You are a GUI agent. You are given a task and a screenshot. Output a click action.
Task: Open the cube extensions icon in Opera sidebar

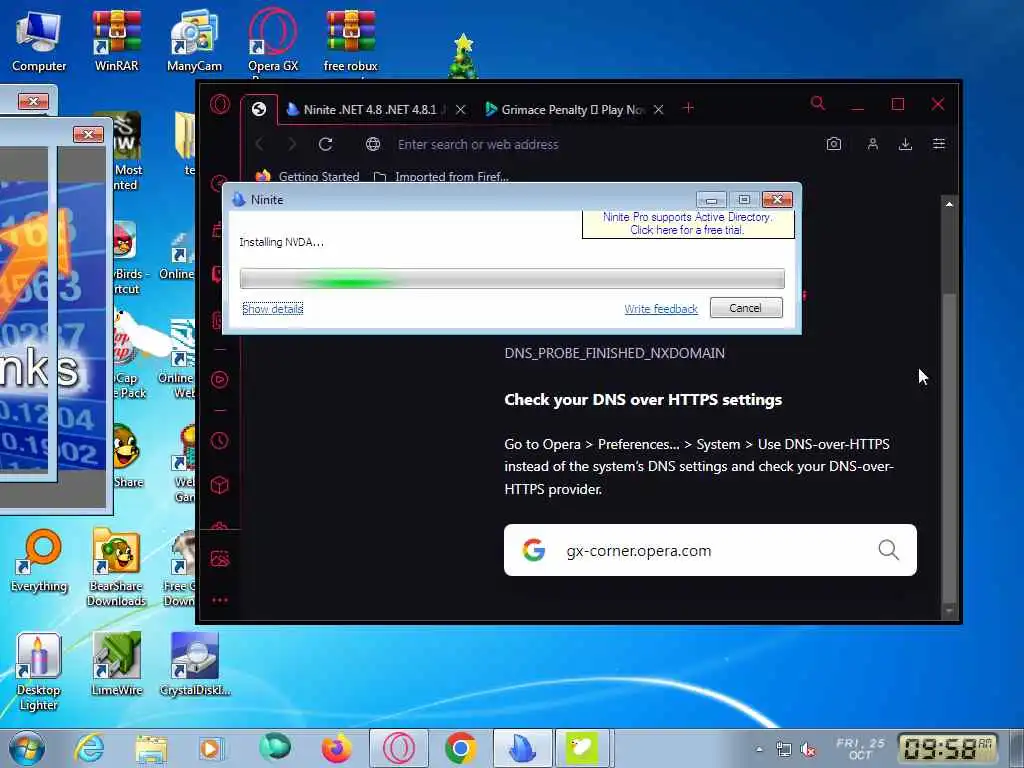click(220, 485)
